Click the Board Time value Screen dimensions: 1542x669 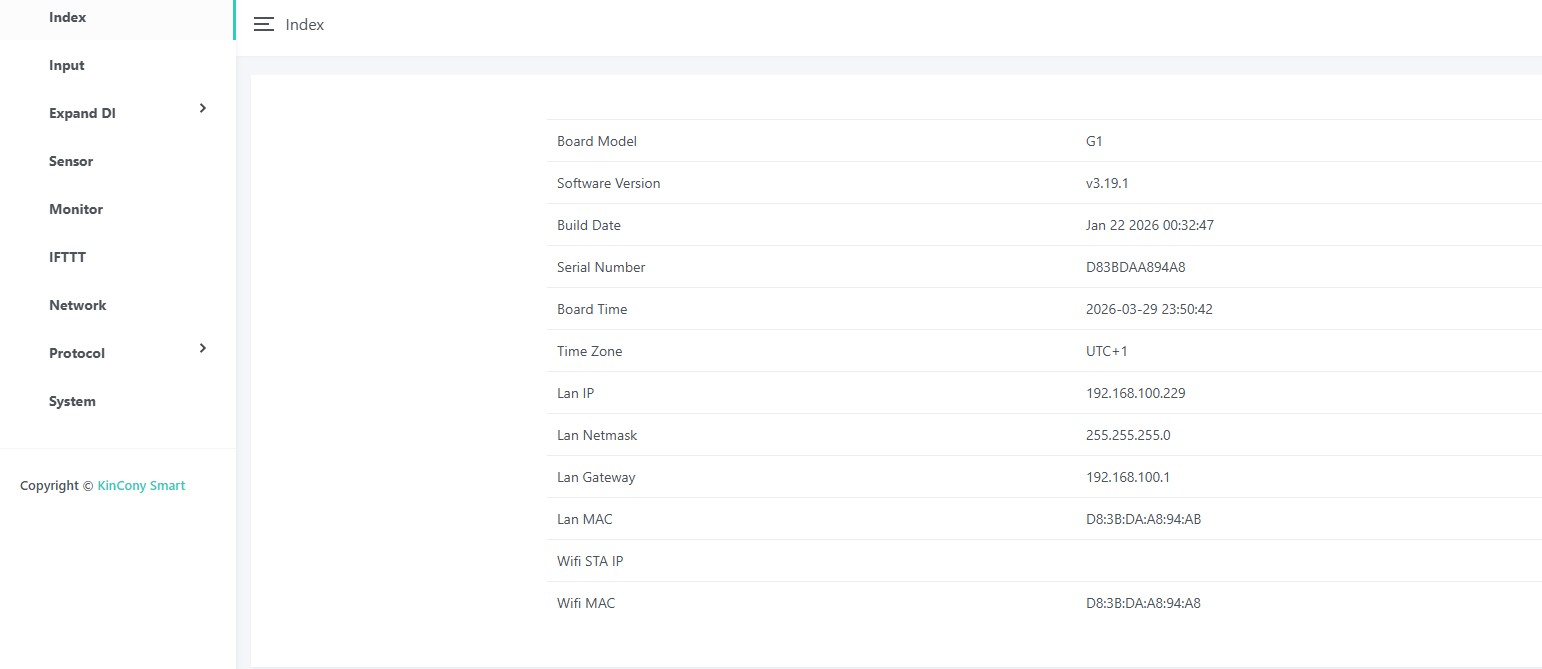(1149, 309)
